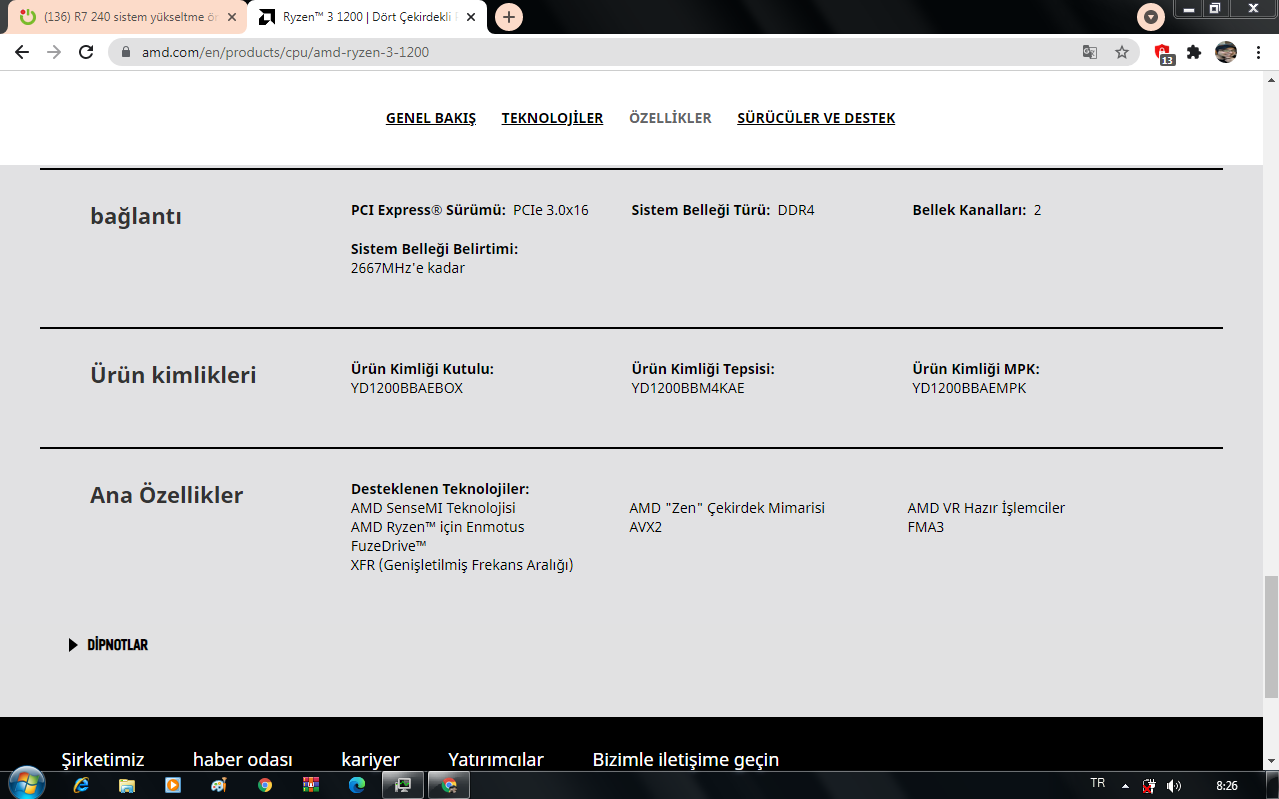Open the Paint taskbar icon
This screenshot has width=1279, height=799.
point(219,785)
